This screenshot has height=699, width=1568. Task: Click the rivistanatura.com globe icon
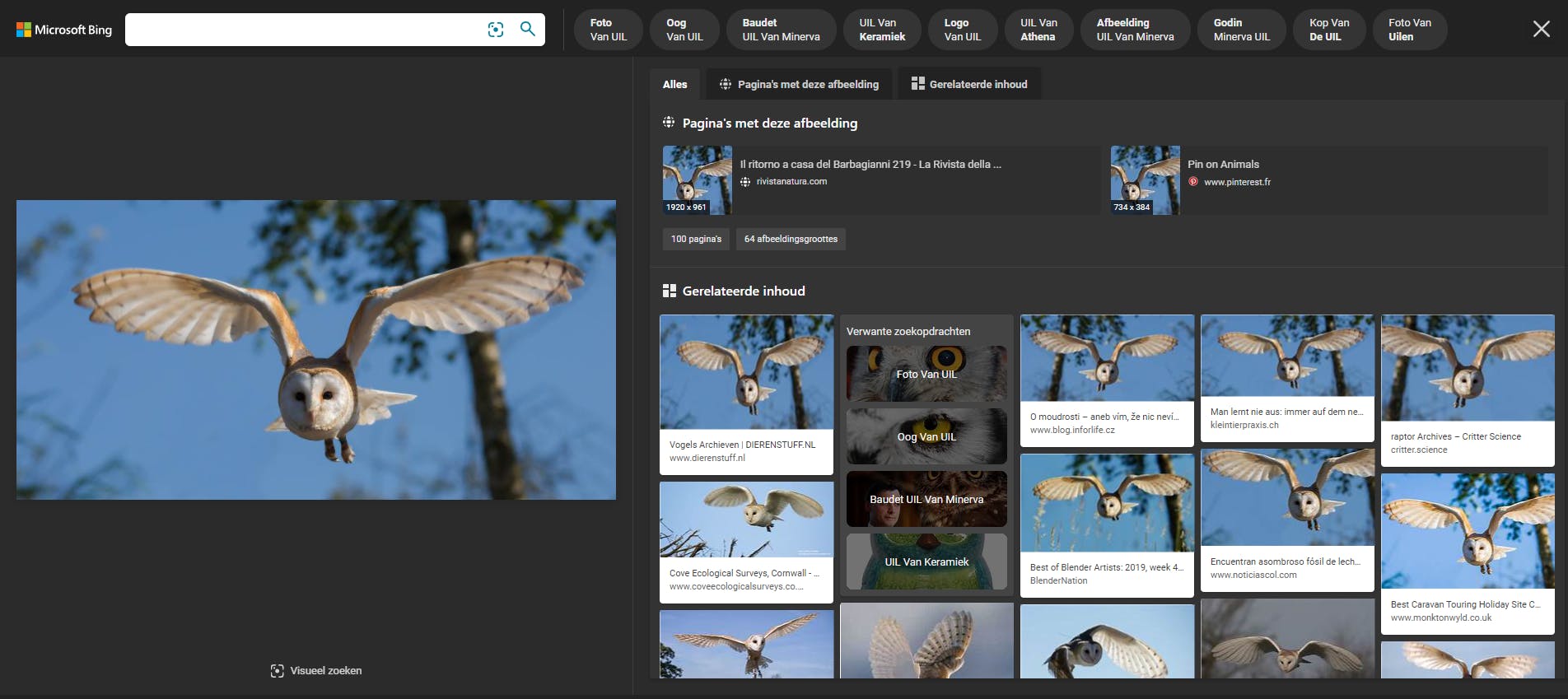point(745,182)
